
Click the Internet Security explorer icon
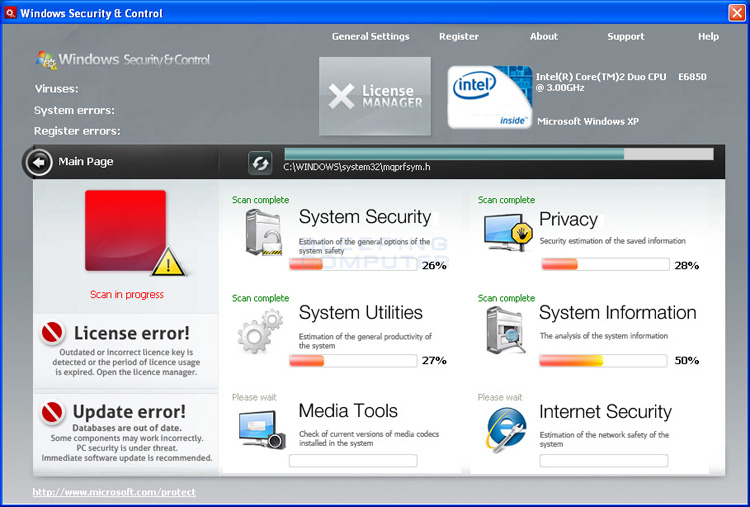[507, 430]
